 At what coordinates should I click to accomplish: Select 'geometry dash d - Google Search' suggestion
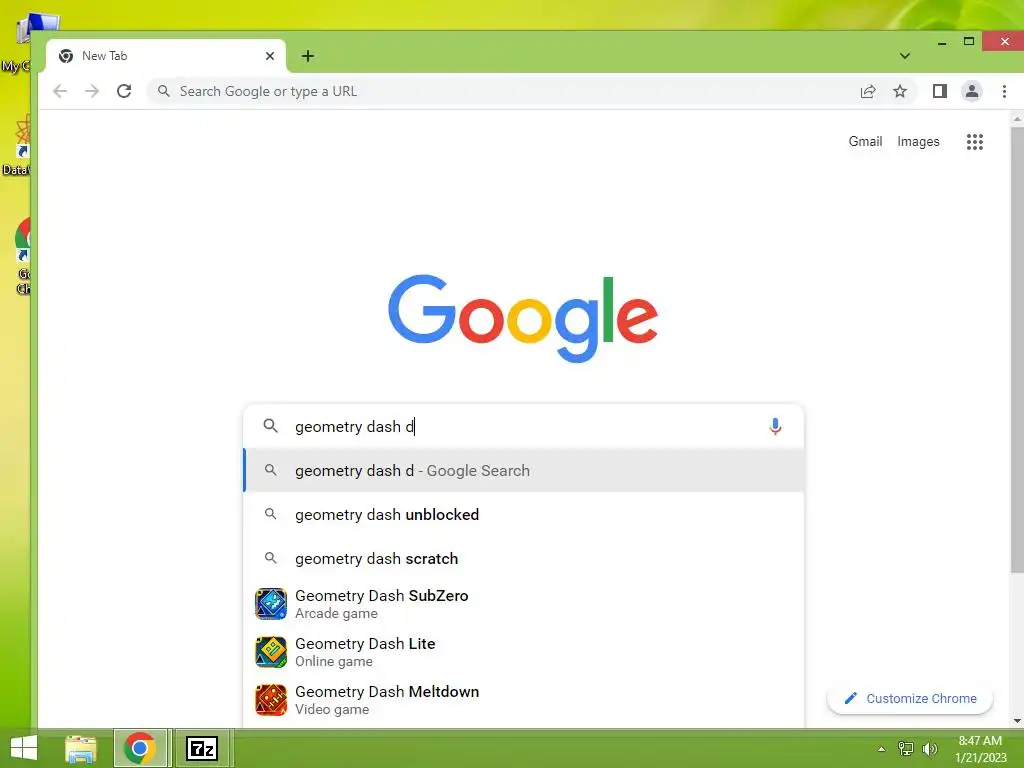coord(524,471)
